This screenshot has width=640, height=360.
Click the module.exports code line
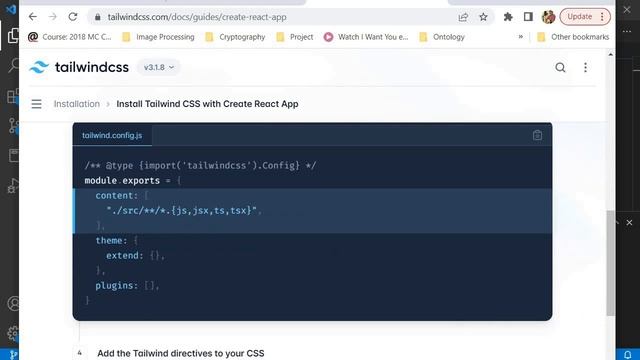[x=133, y=180]
